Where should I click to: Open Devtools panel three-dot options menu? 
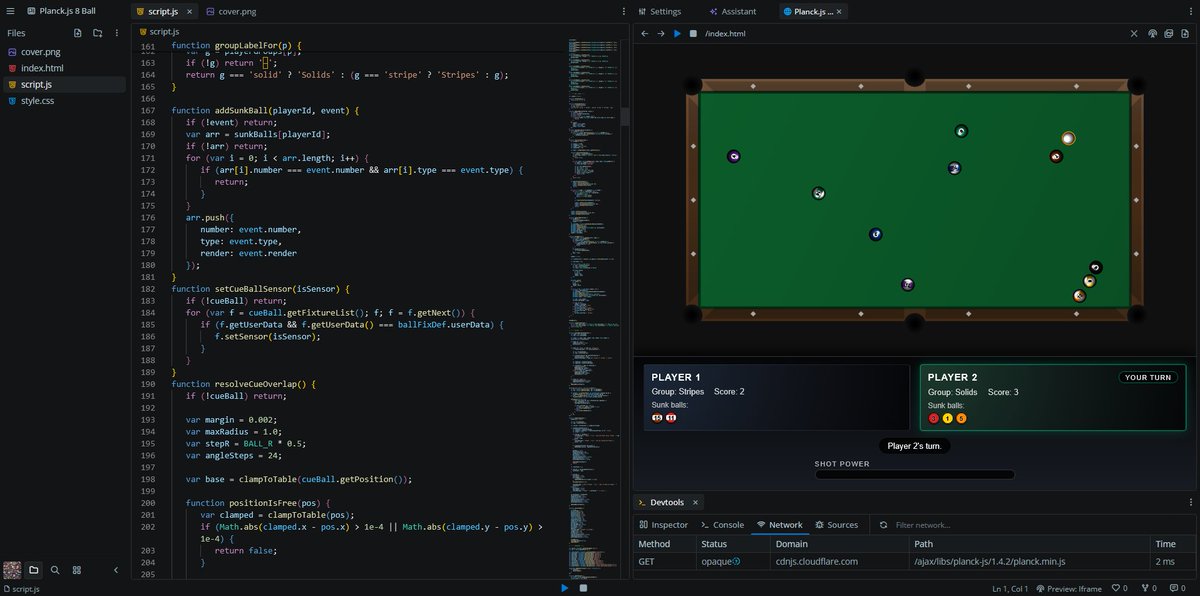(1190, 502)
